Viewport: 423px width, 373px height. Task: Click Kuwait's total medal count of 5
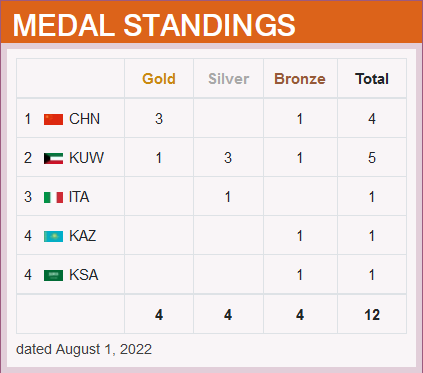(372, 158)
